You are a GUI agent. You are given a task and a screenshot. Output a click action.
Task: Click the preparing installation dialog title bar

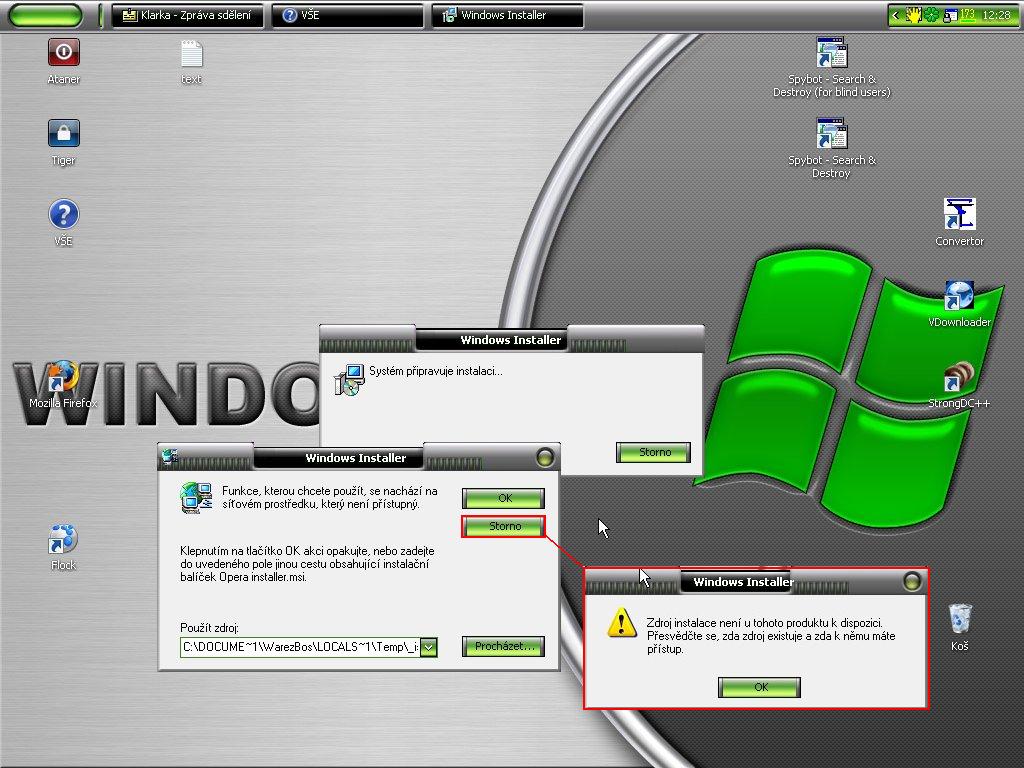click(511, 340)
